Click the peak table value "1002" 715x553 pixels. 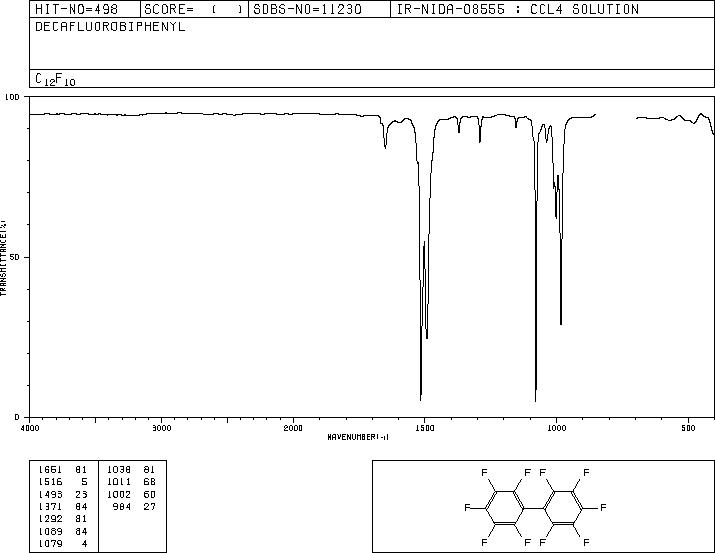(x=119, y=494)
